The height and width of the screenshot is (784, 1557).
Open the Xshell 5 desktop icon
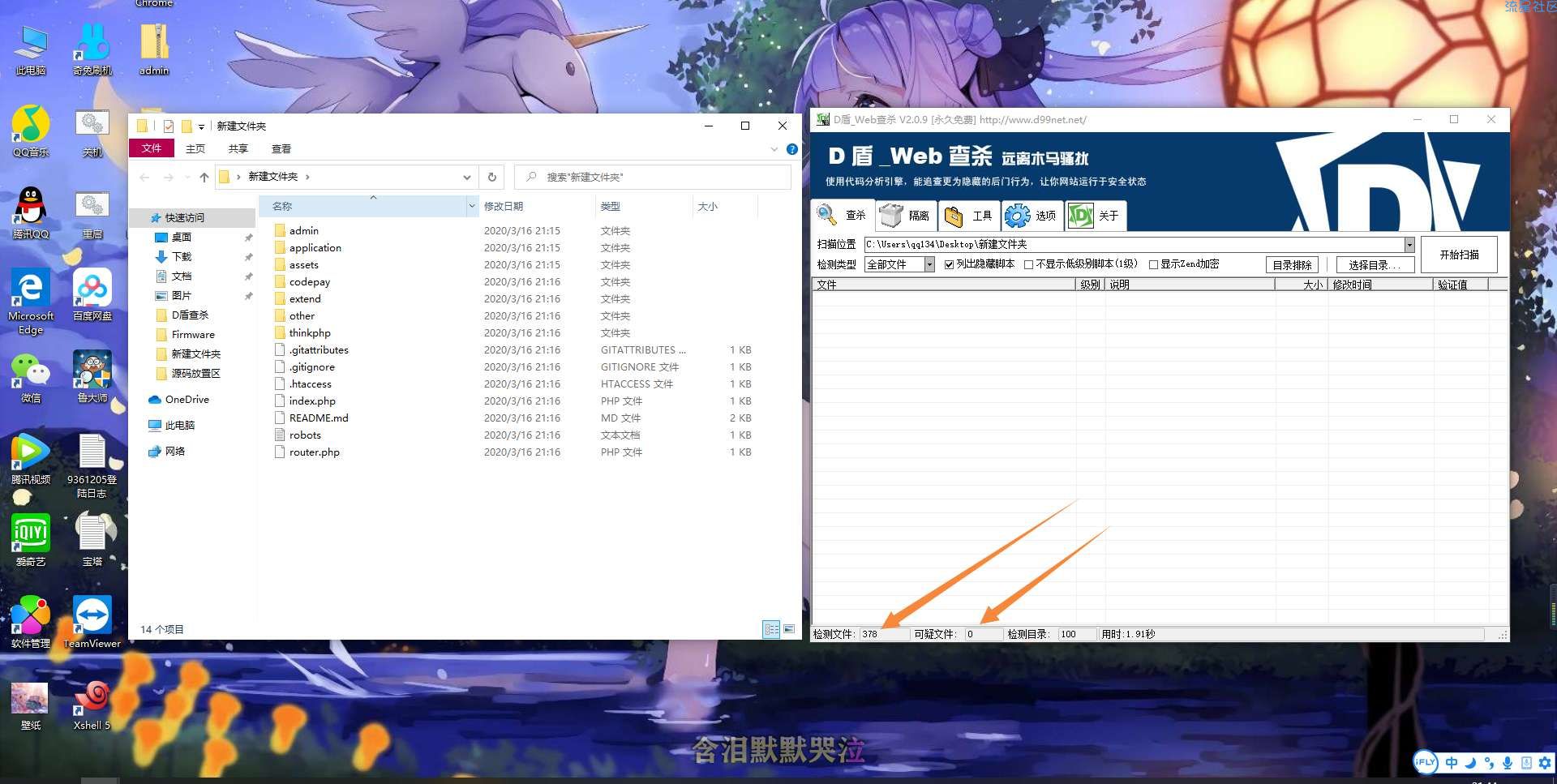[92, 705]
